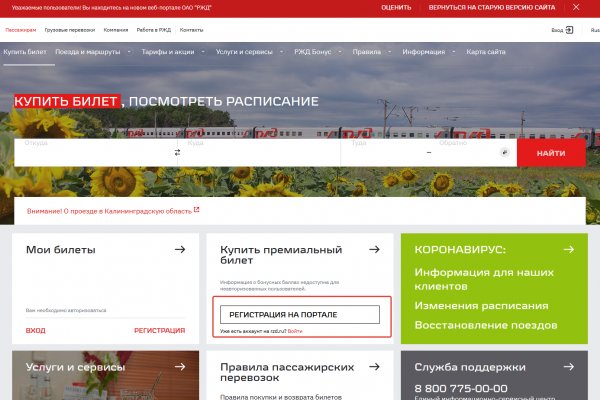Click the login door icon next to Вход
This screenshot has width=600, height=400.
tap(569, 30)
